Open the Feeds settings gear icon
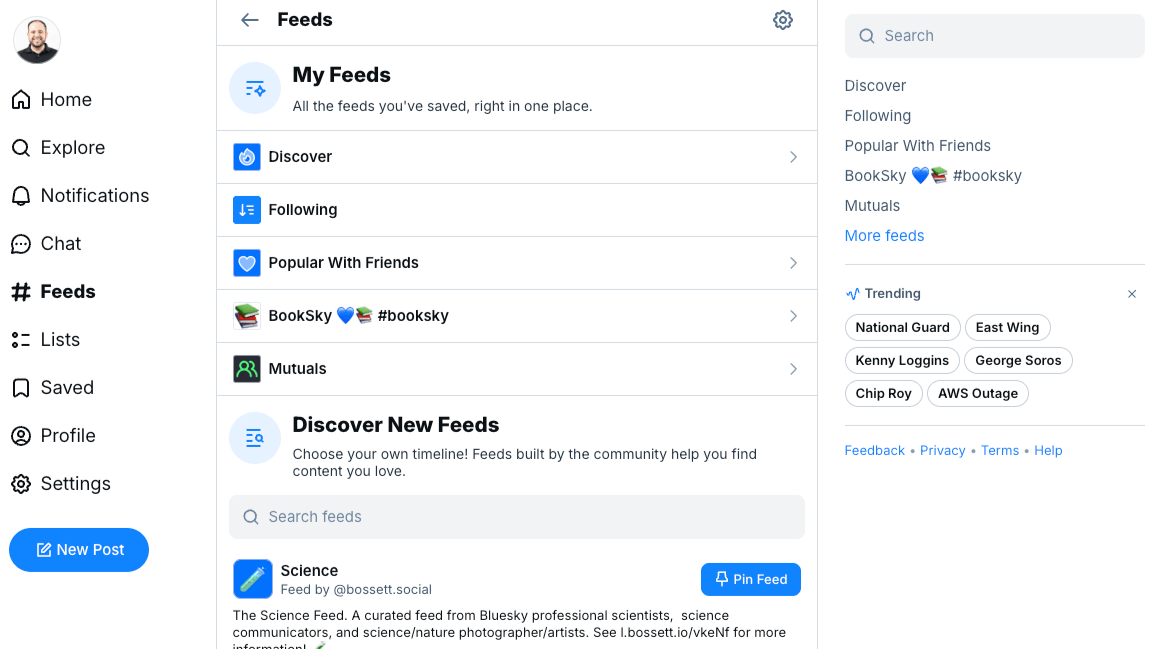Viewport: 1154px width, 649px height. tap(783, 19)
